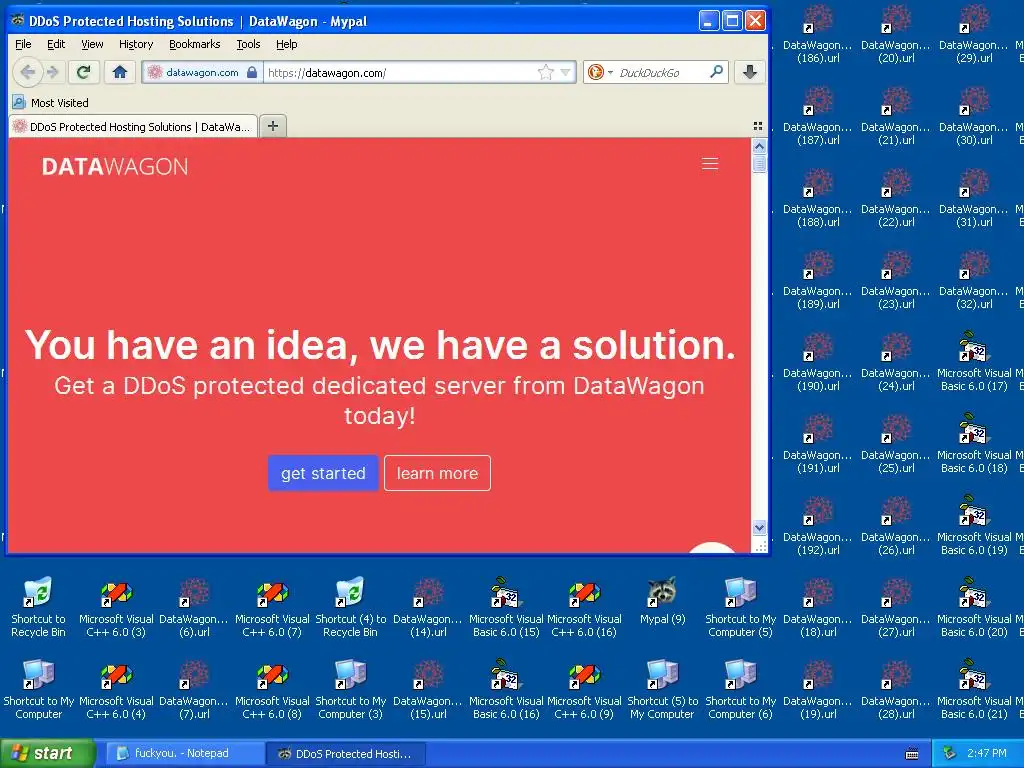This screenshot has width=1024, height=768.
Task: Open the Downloads arrow button
Action: [x=750, y=72]
